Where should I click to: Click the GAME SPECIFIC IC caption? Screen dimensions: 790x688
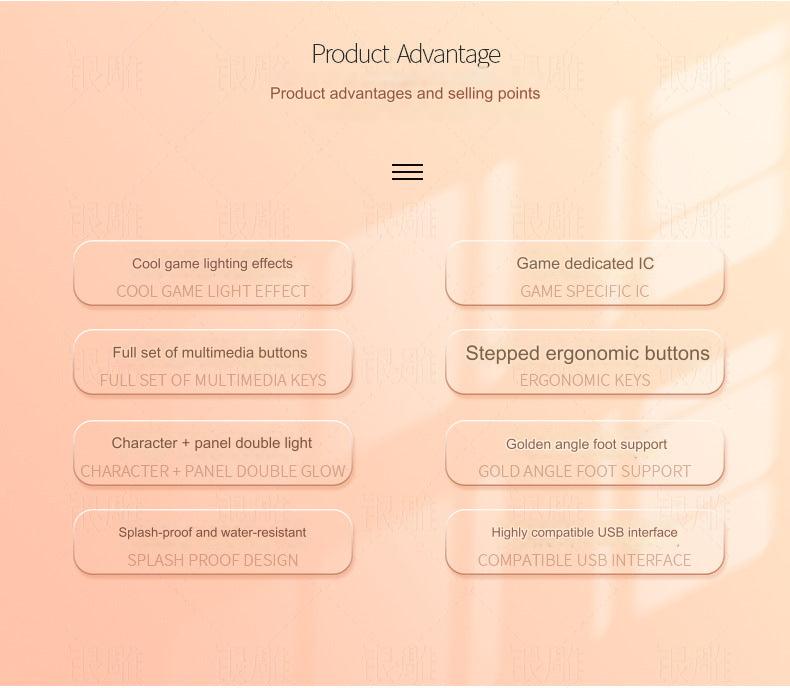click(584, 291)
